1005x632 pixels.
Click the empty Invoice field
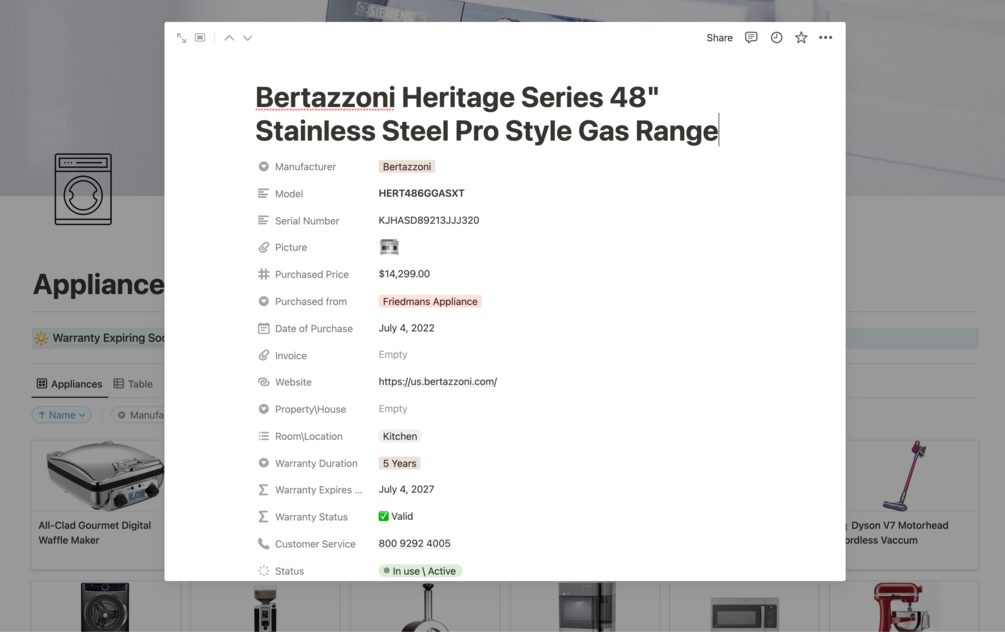pos(393,355)
